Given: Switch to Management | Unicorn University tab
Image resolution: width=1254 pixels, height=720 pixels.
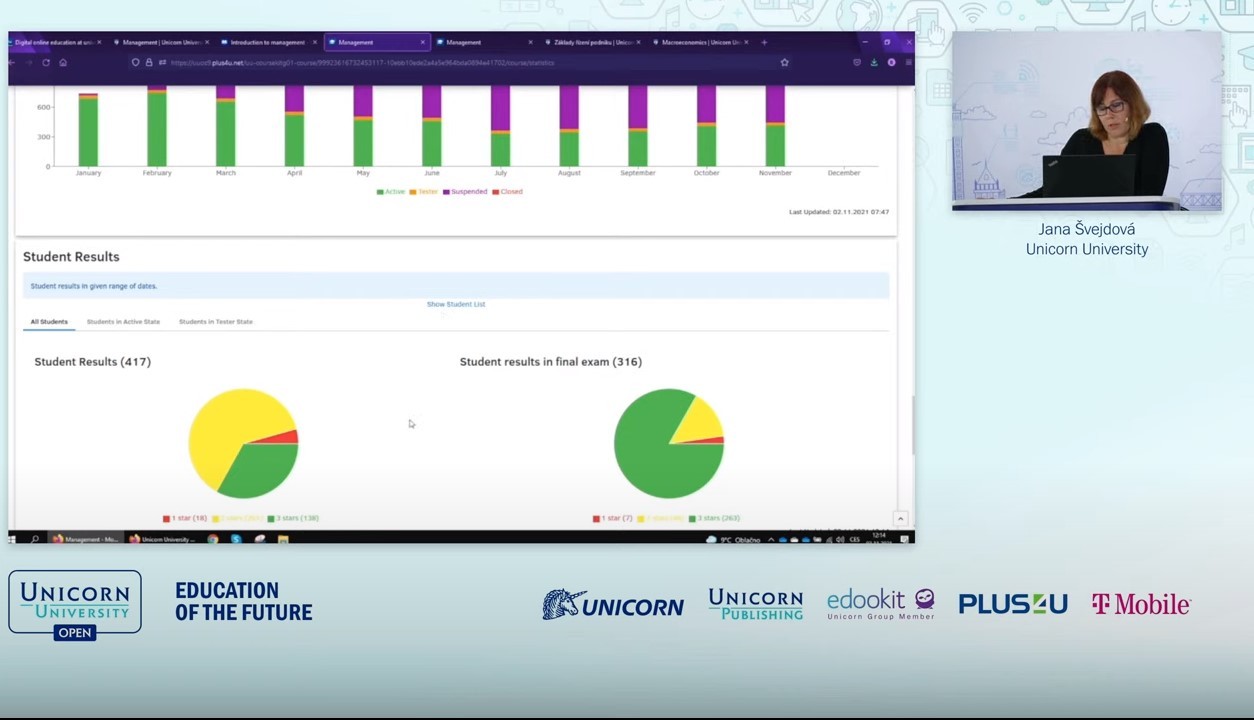Looking at the screenshot, I should (x=161, y=42).
